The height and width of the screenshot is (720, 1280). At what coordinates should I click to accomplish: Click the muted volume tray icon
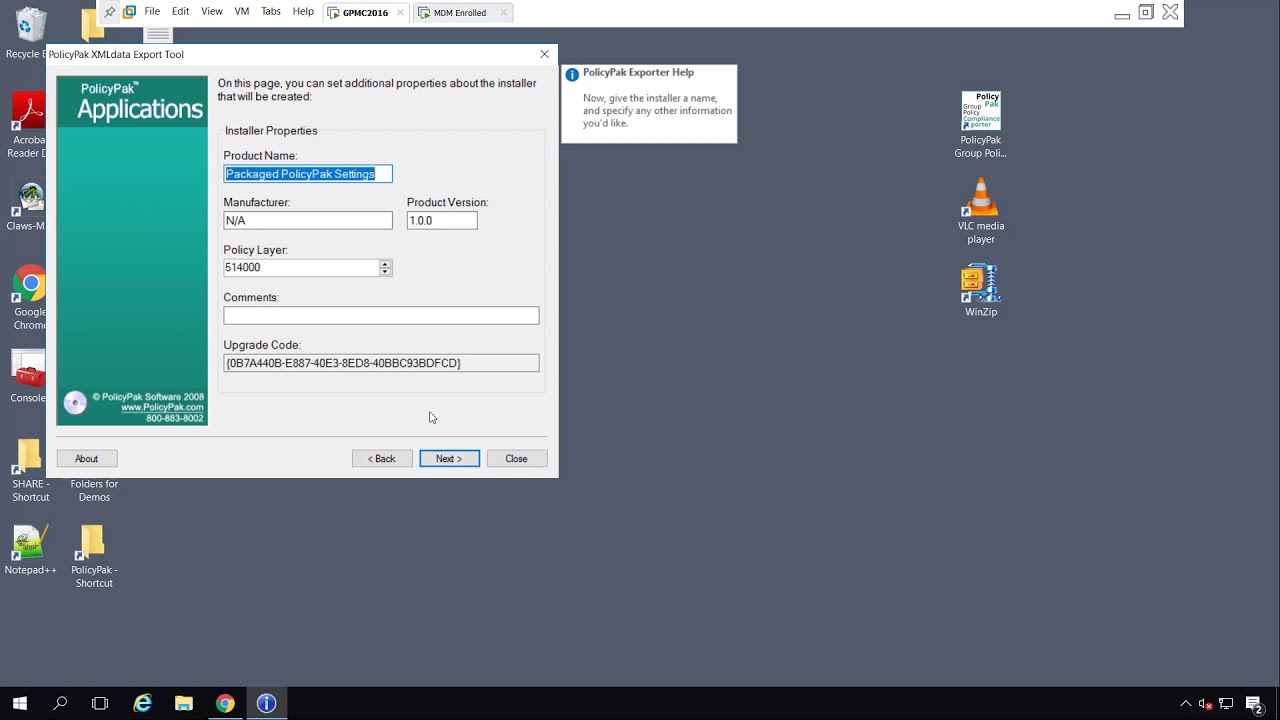pos(1206,704)
